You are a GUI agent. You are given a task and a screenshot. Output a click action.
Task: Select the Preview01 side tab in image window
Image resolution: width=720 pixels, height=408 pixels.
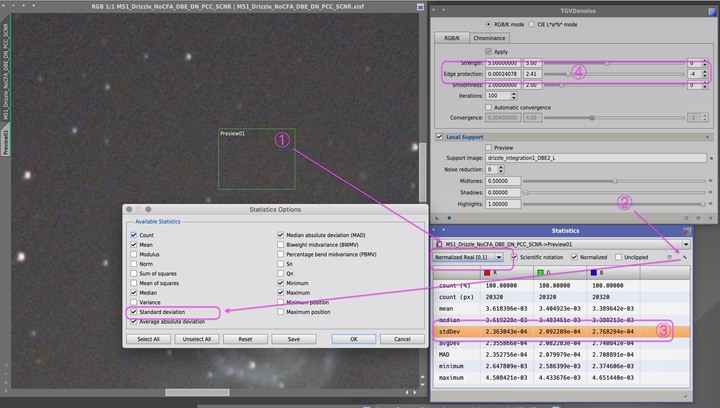6,141
